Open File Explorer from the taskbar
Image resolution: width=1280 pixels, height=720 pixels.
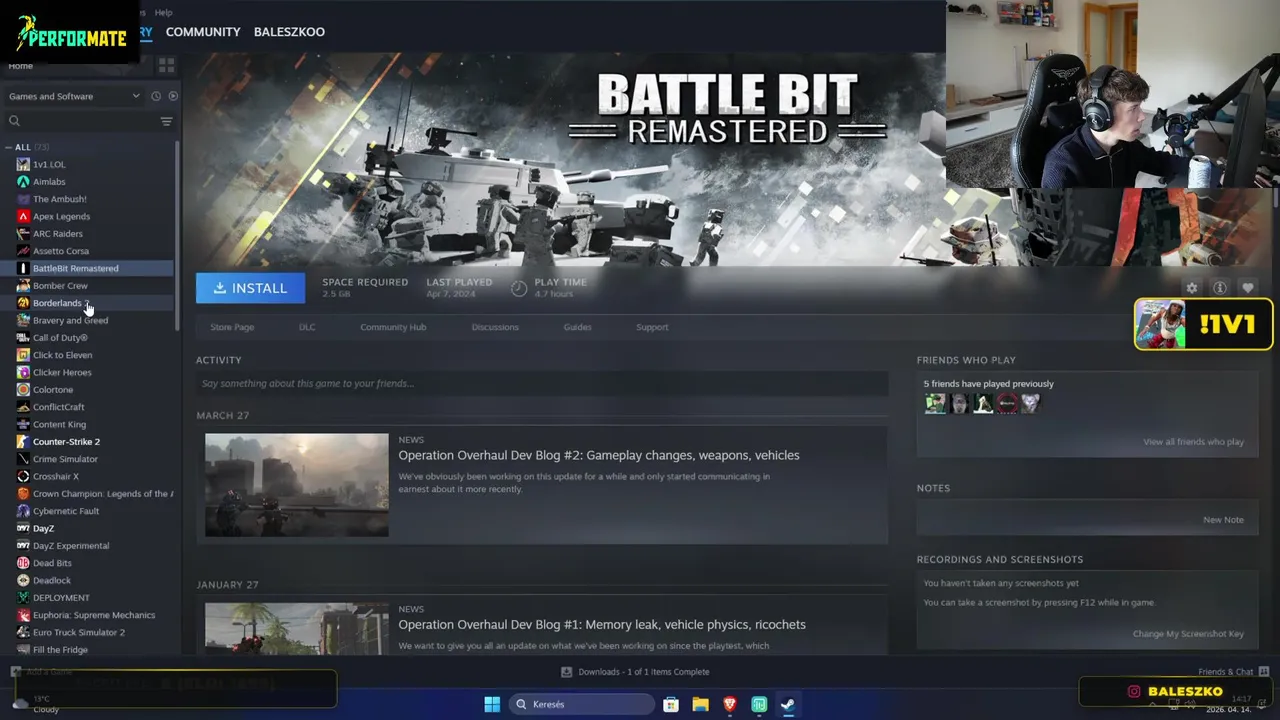[x=701, y=704]
